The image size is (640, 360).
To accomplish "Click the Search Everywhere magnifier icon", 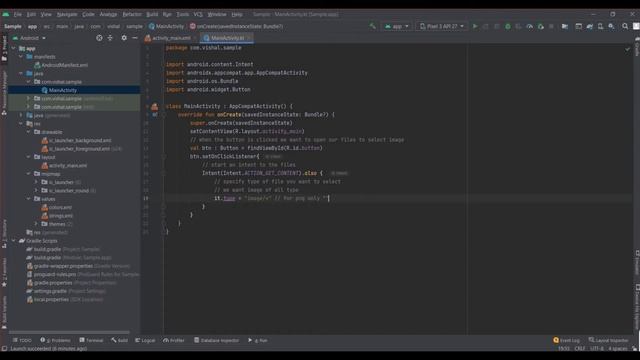I will (625, 26).
